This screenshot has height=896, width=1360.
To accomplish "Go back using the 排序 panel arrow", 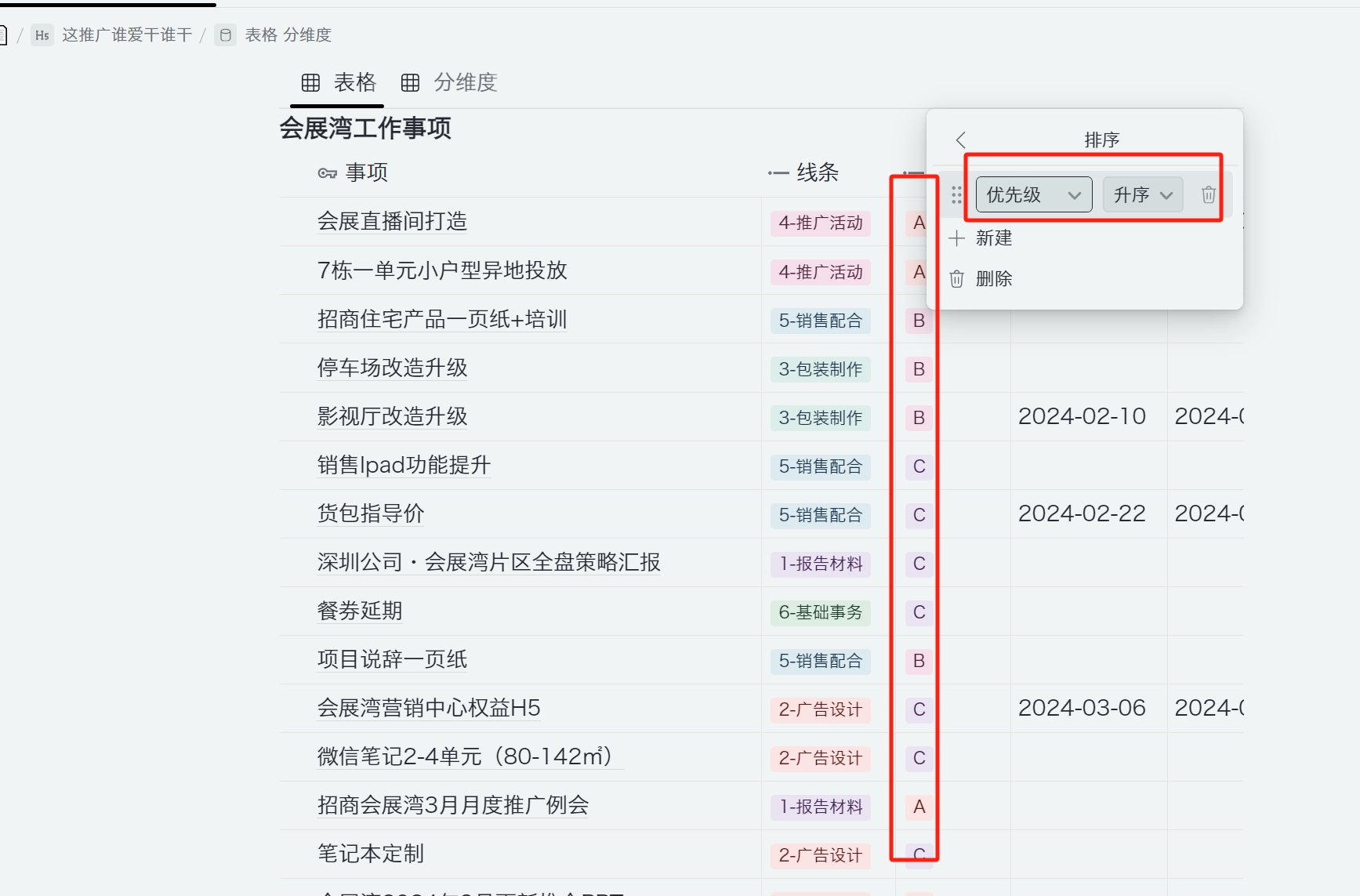I will (961, 140).
